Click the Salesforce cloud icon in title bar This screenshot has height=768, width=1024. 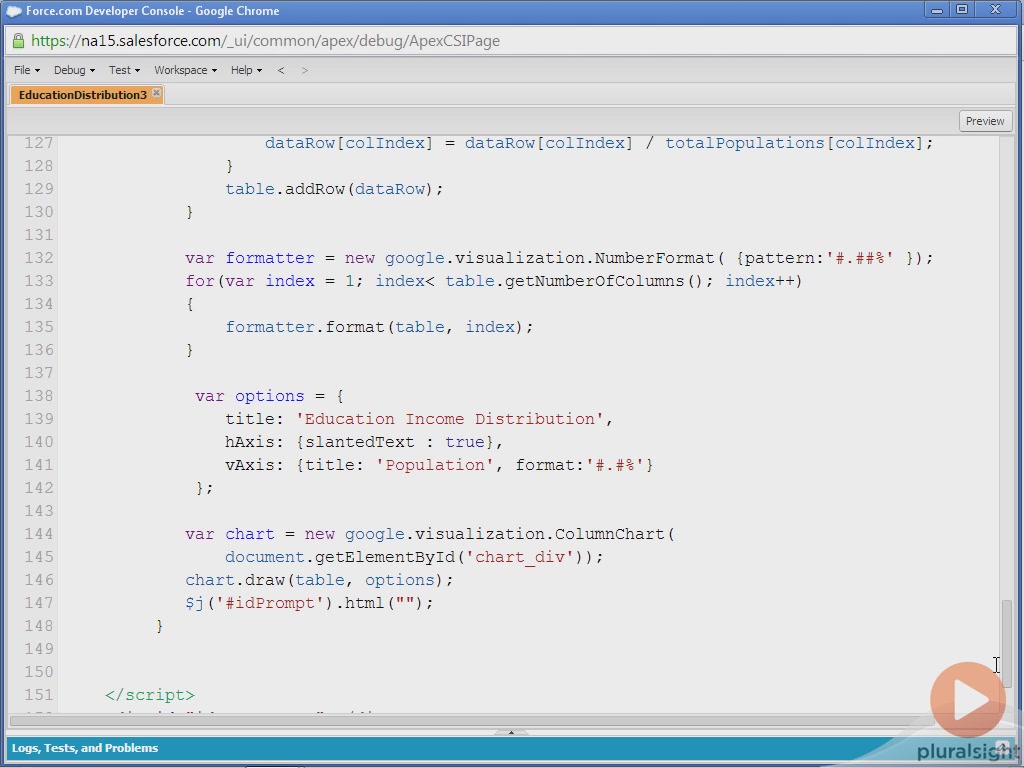pyautogui.click(x=14, y=11)
